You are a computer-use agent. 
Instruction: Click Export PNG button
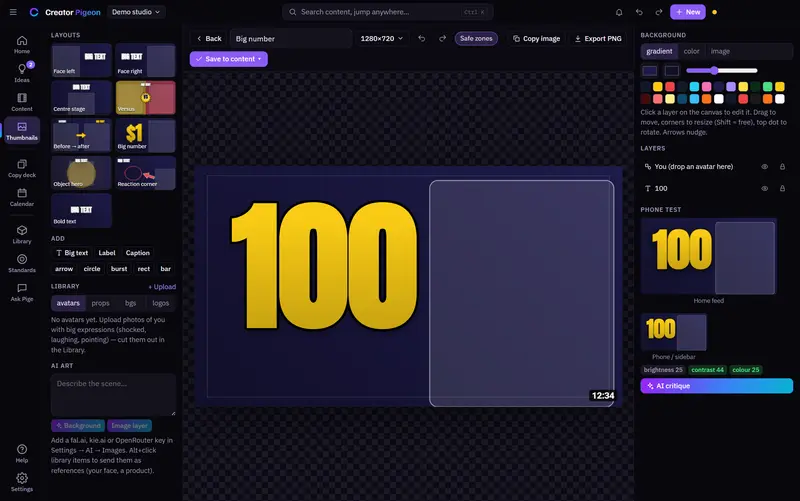(598, 38)
